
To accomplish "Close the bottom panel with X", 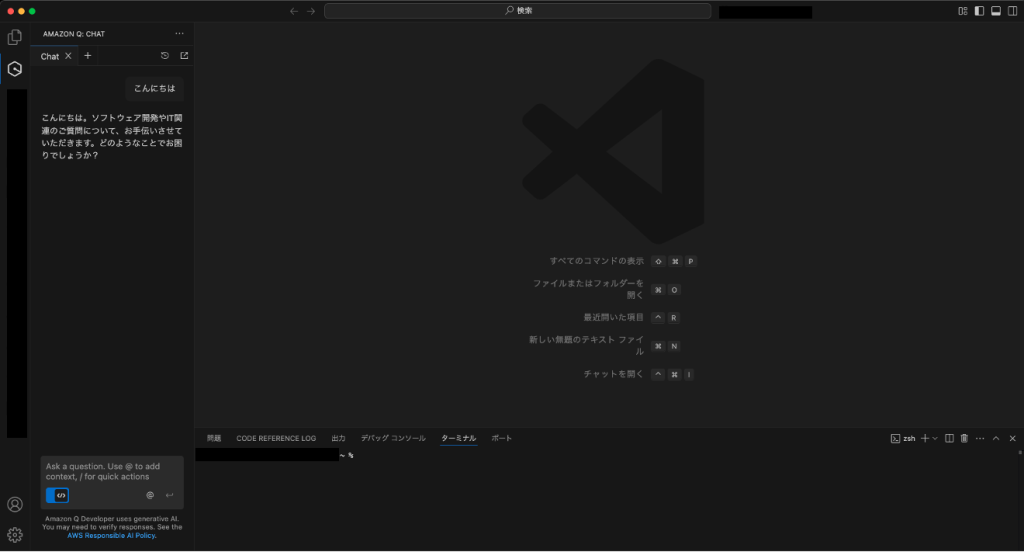I will tap(1012, 438).
